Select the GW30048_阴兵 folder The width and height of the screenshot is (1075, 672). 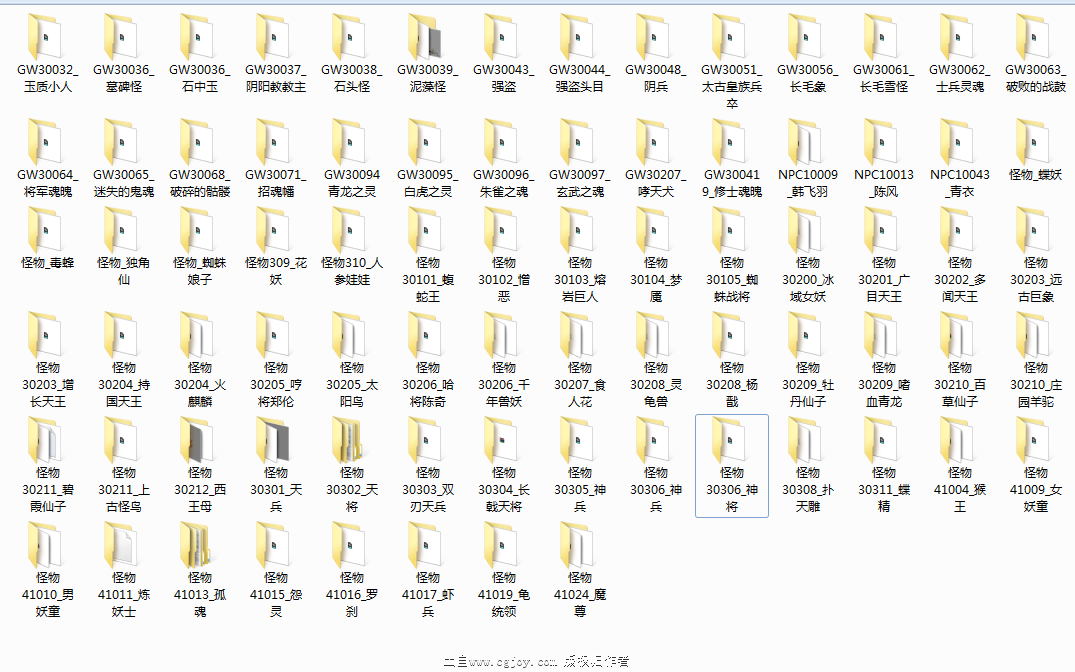pos(655,42)
